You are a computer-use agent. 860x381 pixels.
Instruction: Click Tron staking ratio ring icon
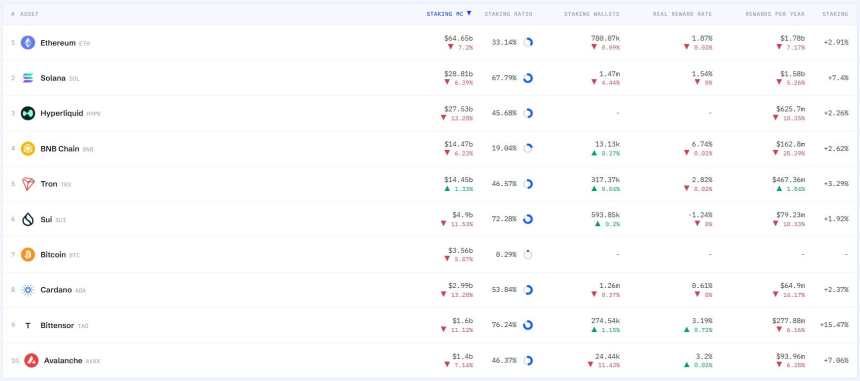coord(528,184)
